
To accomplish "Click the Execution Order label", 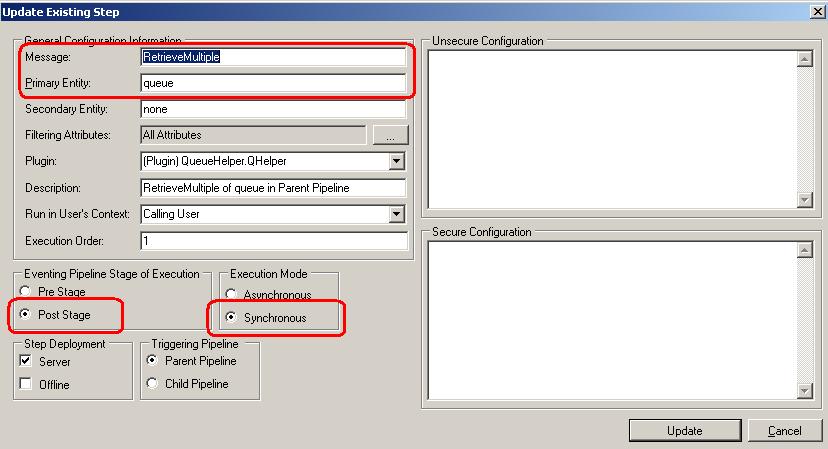I will point(64,241).
